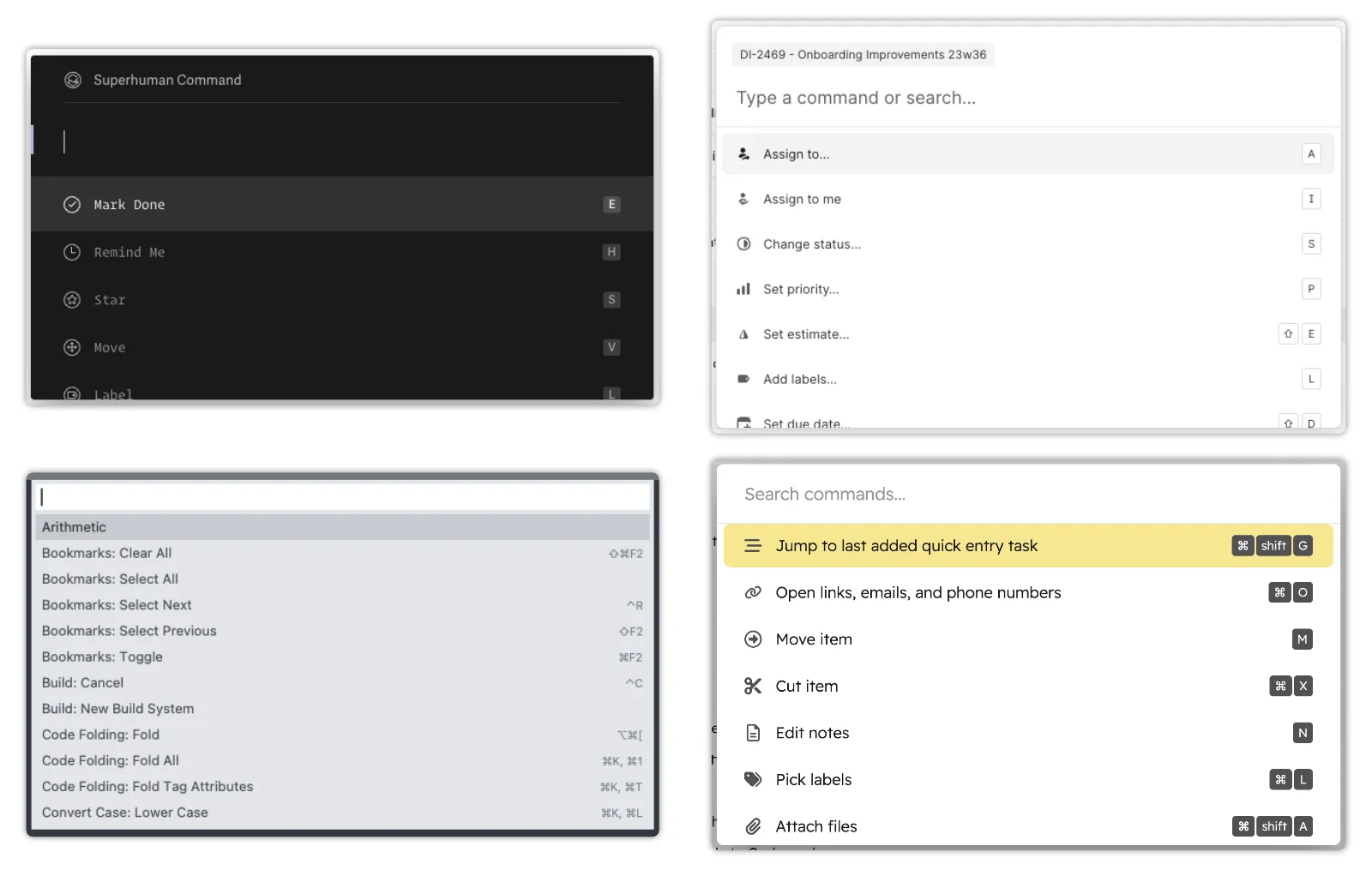Click the scissors icon beside Cut item
Image resolution: width=1372 pixels, height=882 pixels.
coord(753,686)
